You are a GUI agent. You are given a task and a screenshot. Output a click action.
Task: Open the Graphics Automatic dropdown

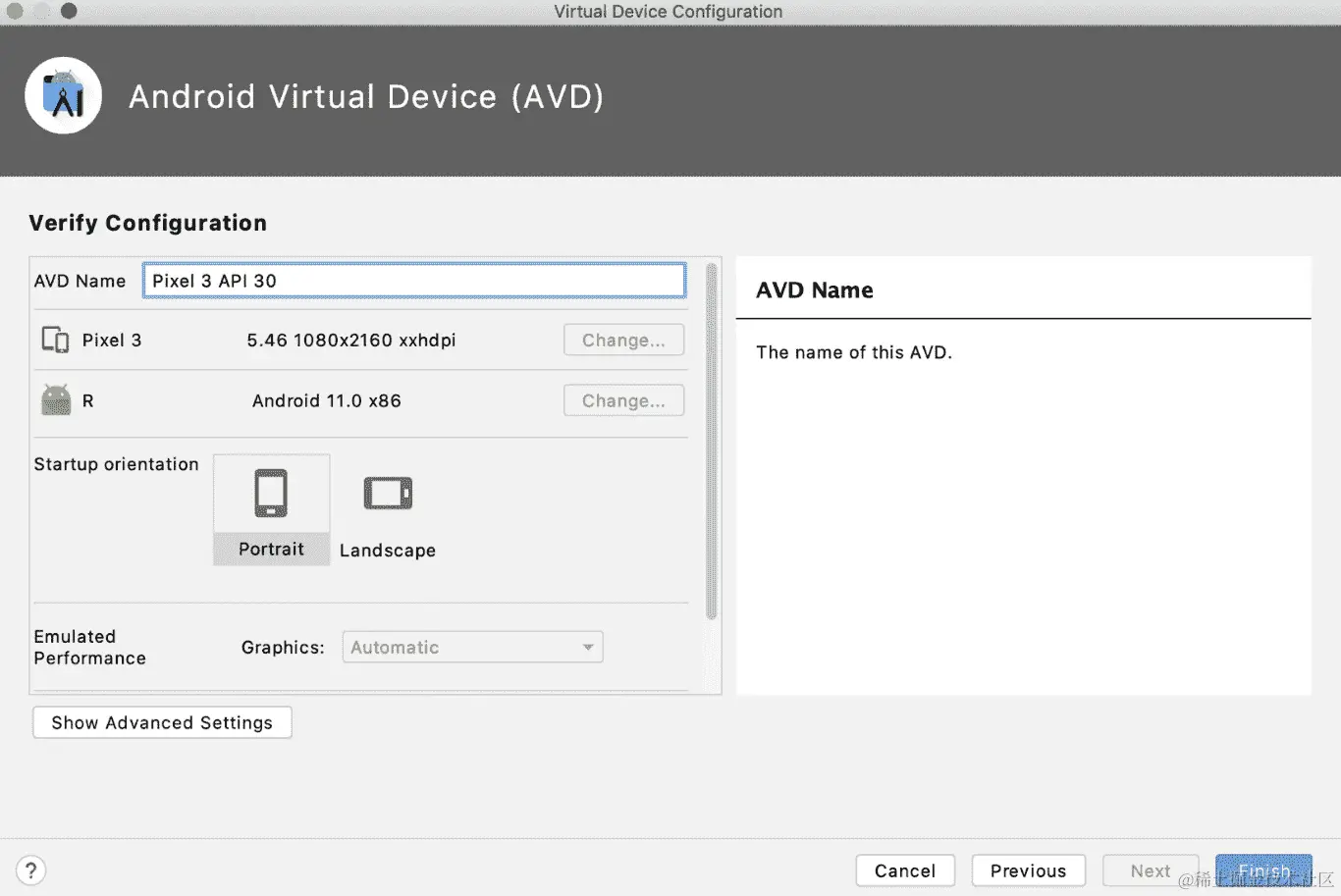472,647
